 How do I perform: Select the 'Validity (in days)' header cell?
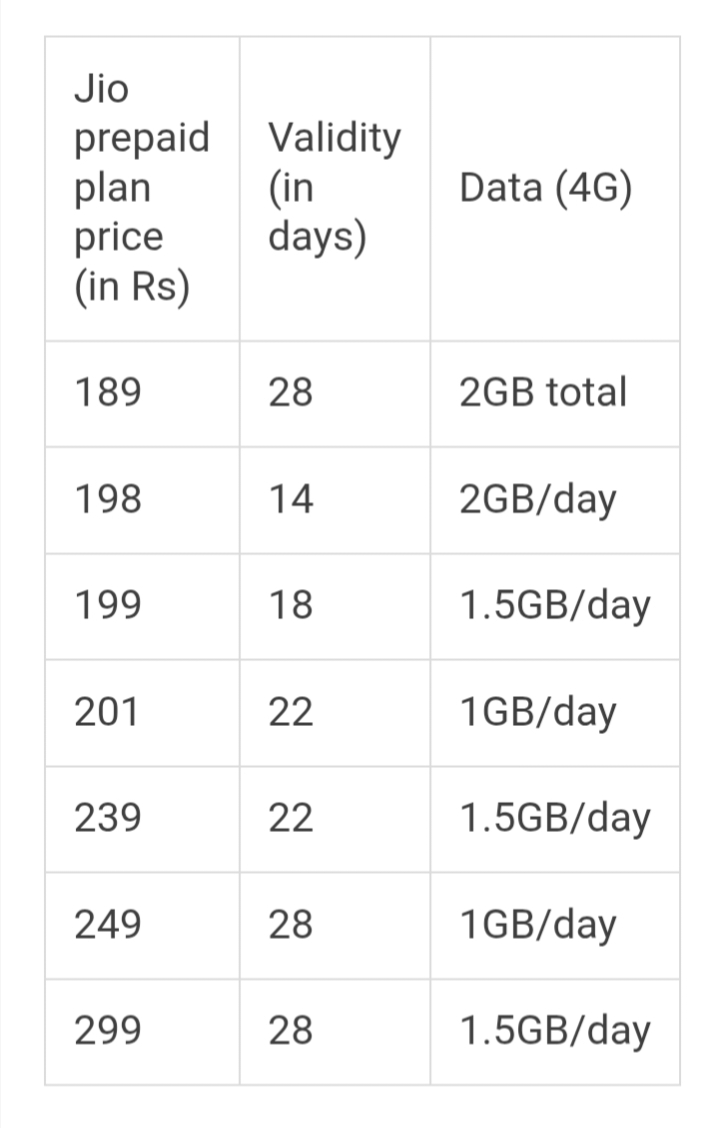click(334, 188)
